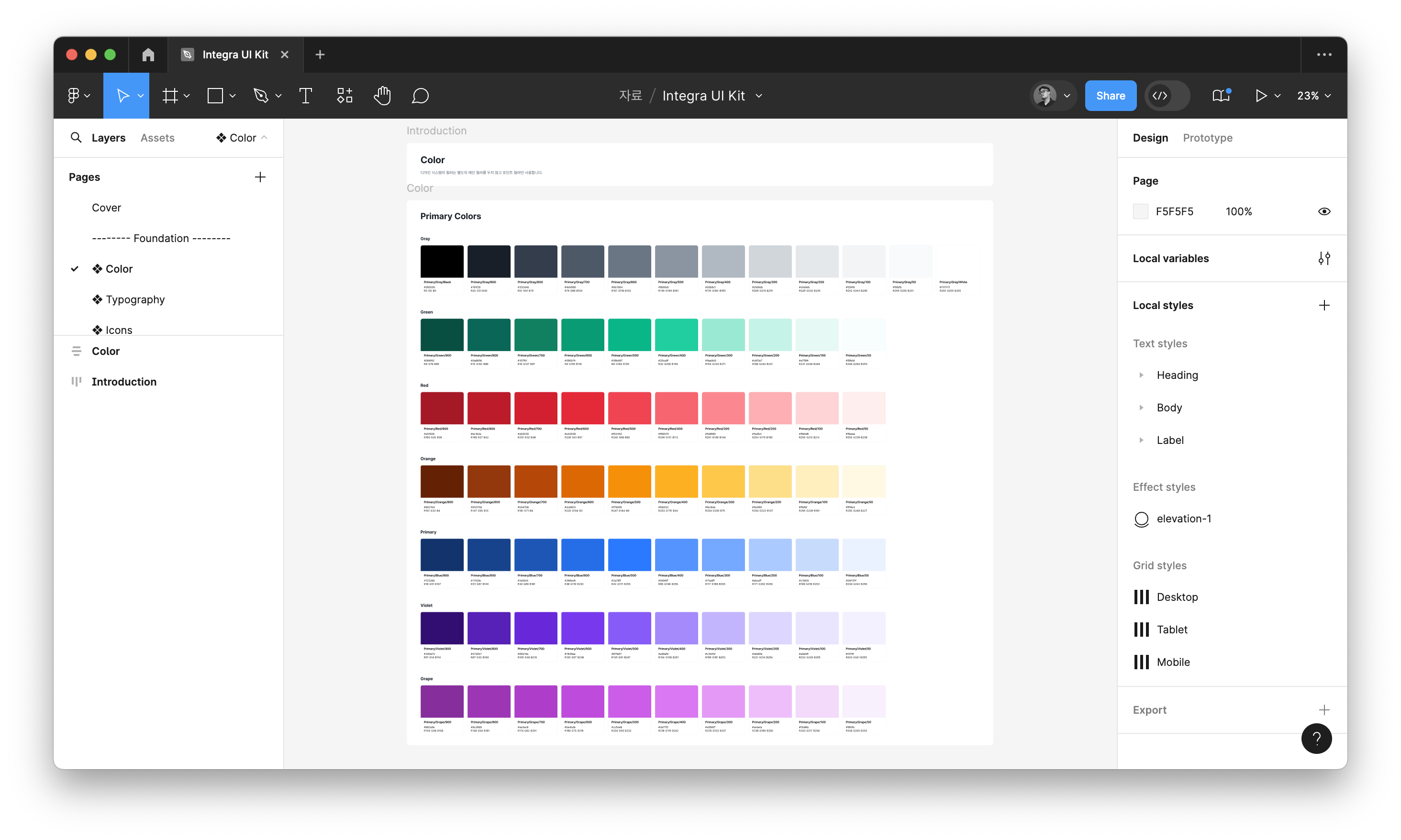Click the Share button
This screenshot has height=840, width=1401.
1110,96
